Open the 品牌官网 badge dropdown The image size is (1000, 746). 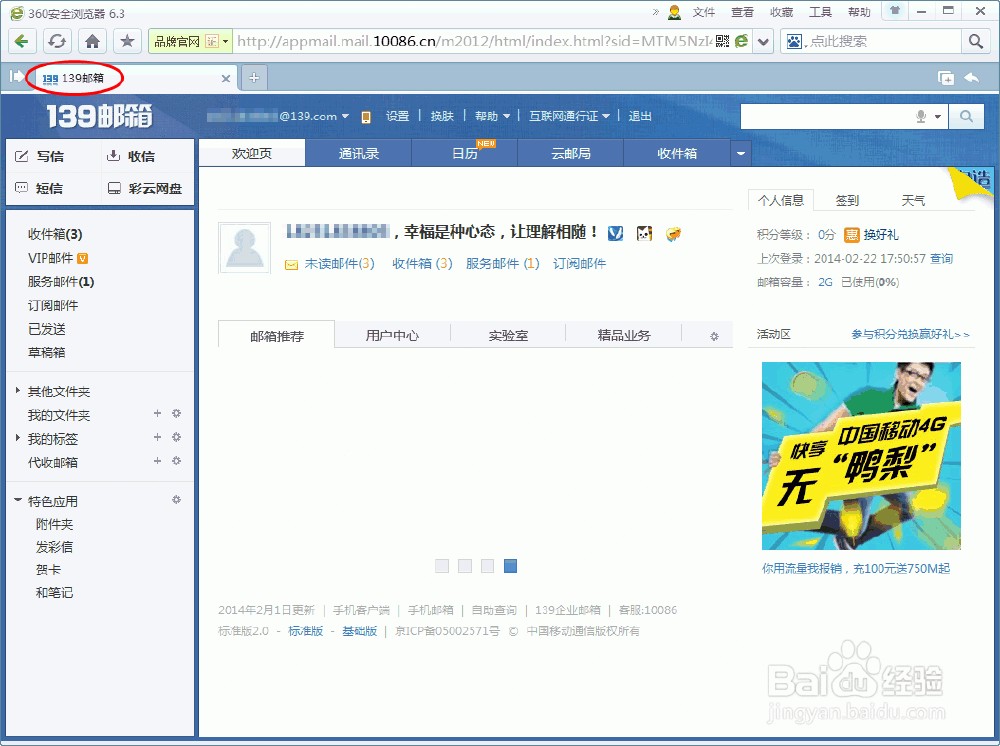[226, 41]
